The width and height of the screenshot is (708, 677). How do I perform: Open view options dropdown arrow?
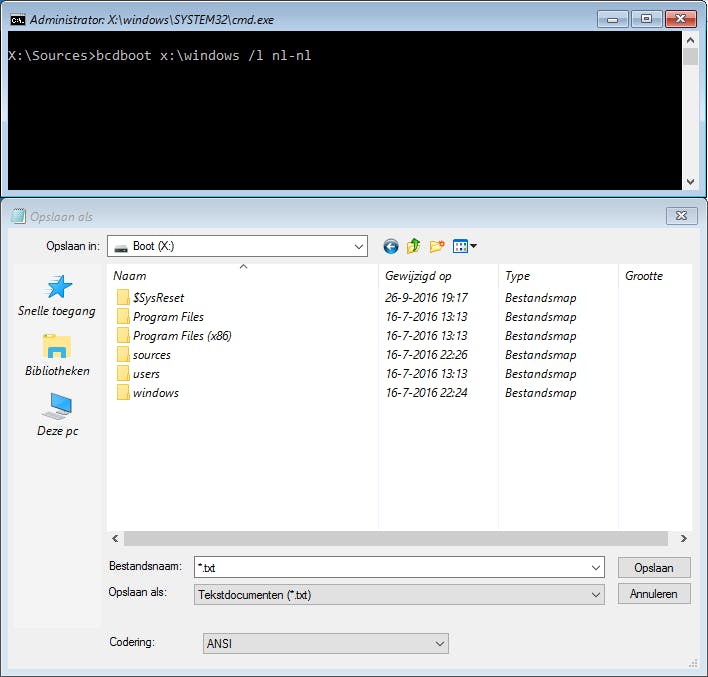(x=473, y=246)
